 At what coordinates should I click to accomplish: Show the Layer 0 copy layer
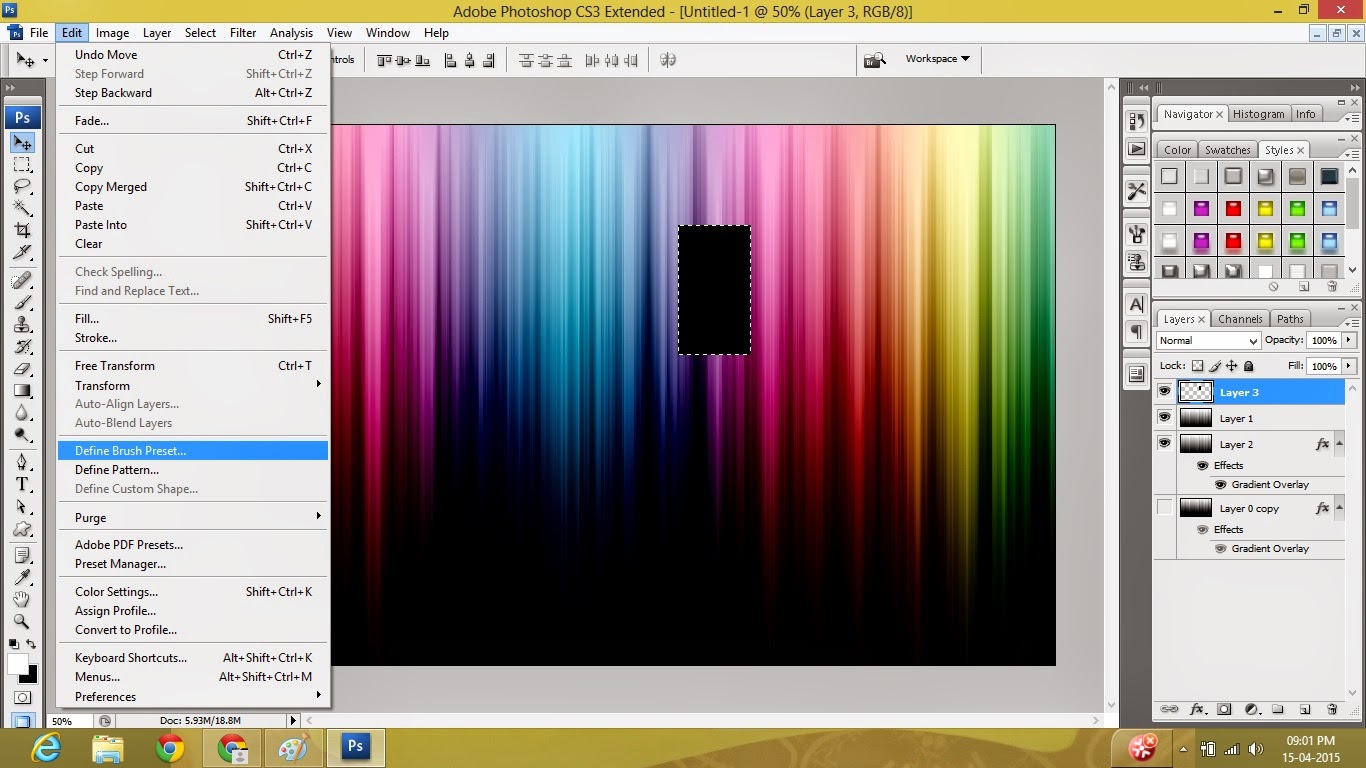1166,507
